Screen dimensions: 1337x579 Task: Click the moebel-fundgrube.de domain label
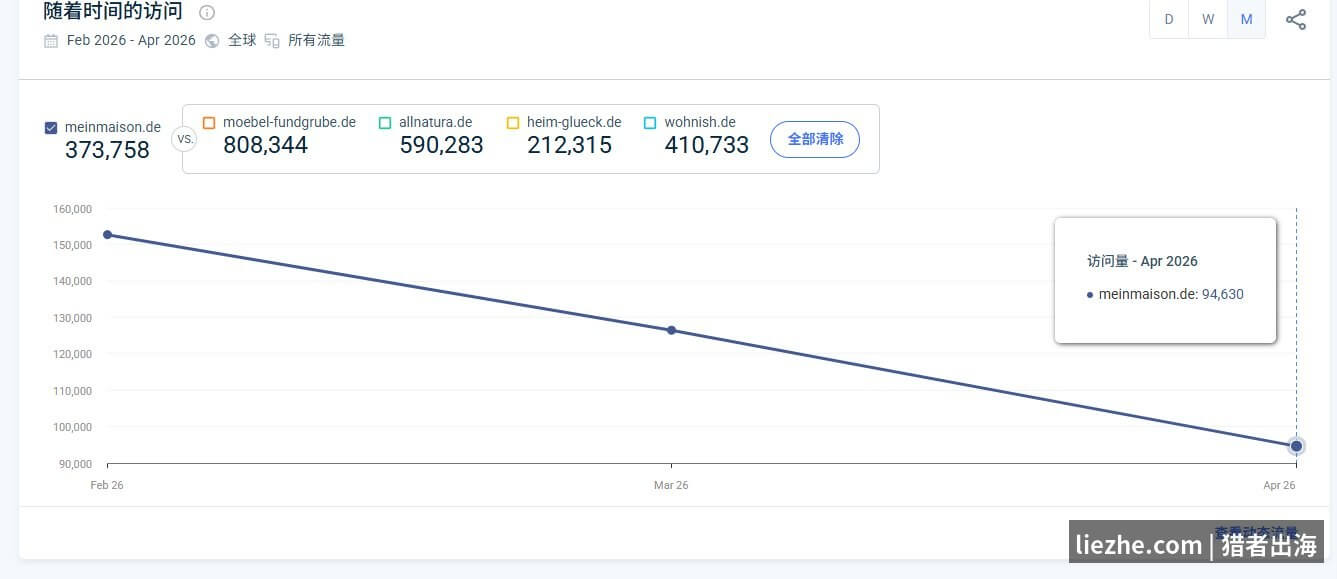tap(289, 123)
